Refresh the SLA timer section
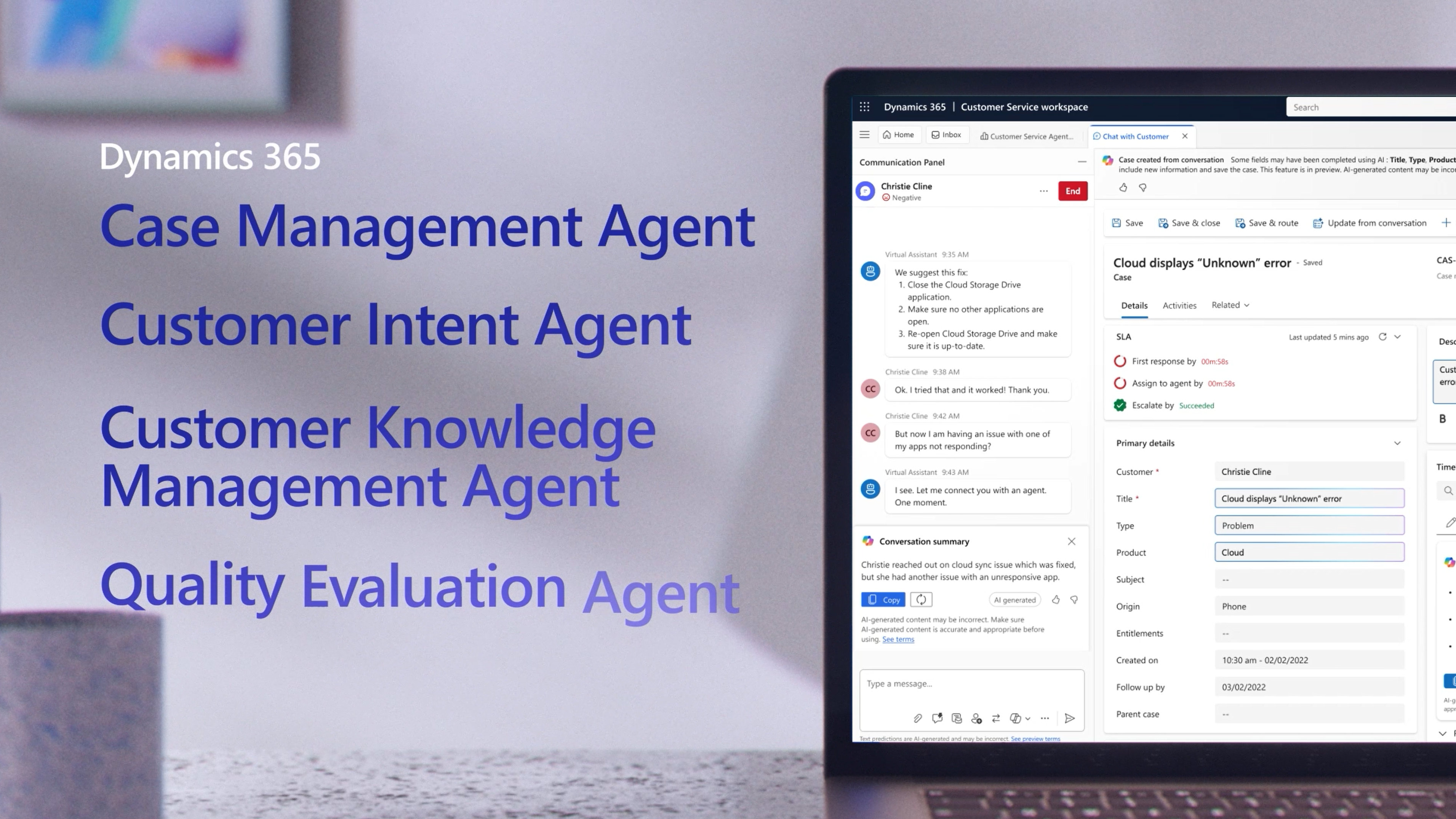The image size is (1456, 819). [1382, 337]
